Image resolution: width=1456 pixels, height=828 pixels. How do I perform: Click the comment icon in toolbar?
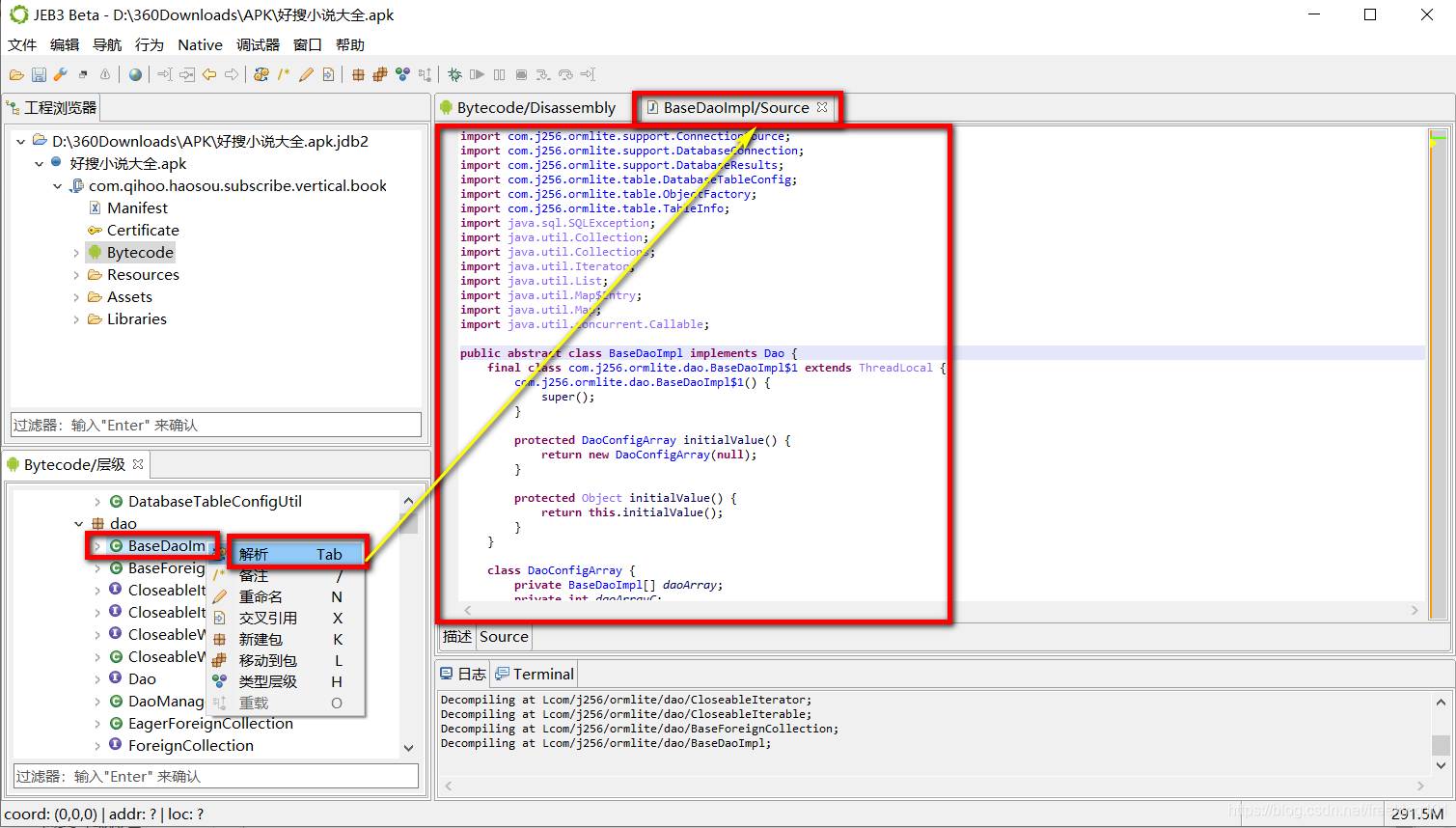(284, 74)
